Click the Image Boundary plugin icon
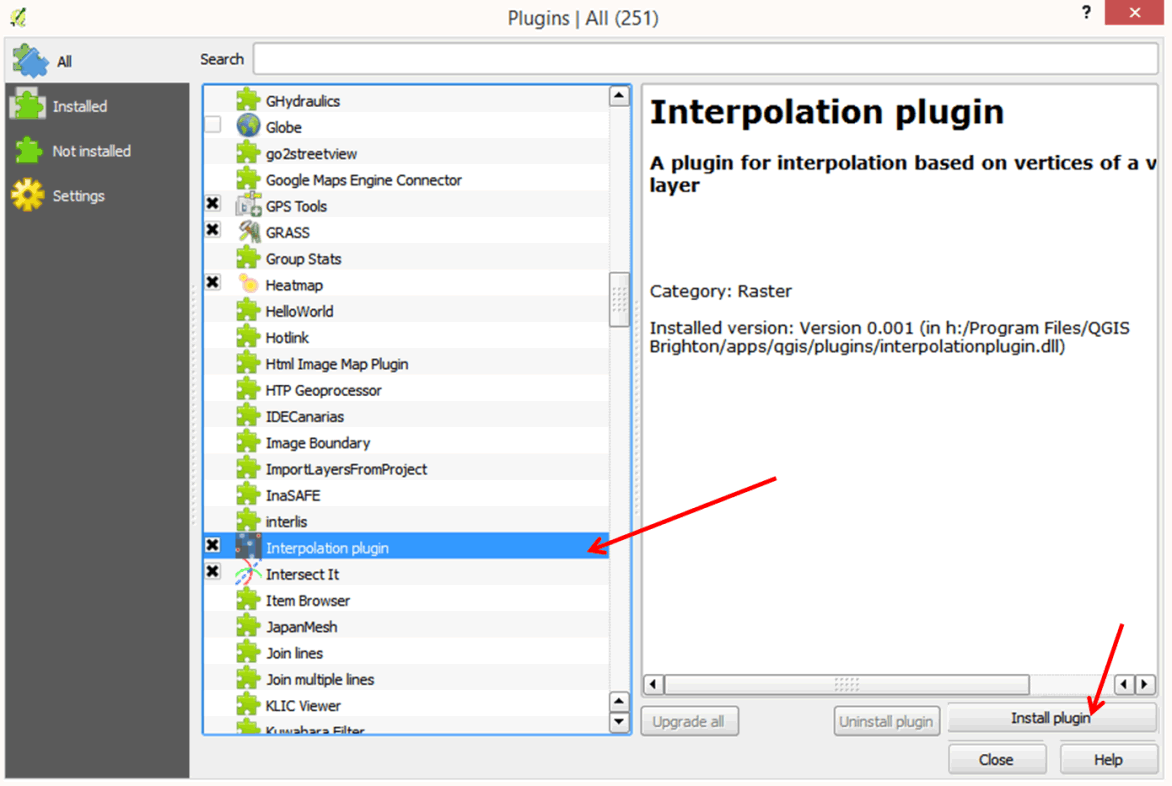 [x=247, y=442]
